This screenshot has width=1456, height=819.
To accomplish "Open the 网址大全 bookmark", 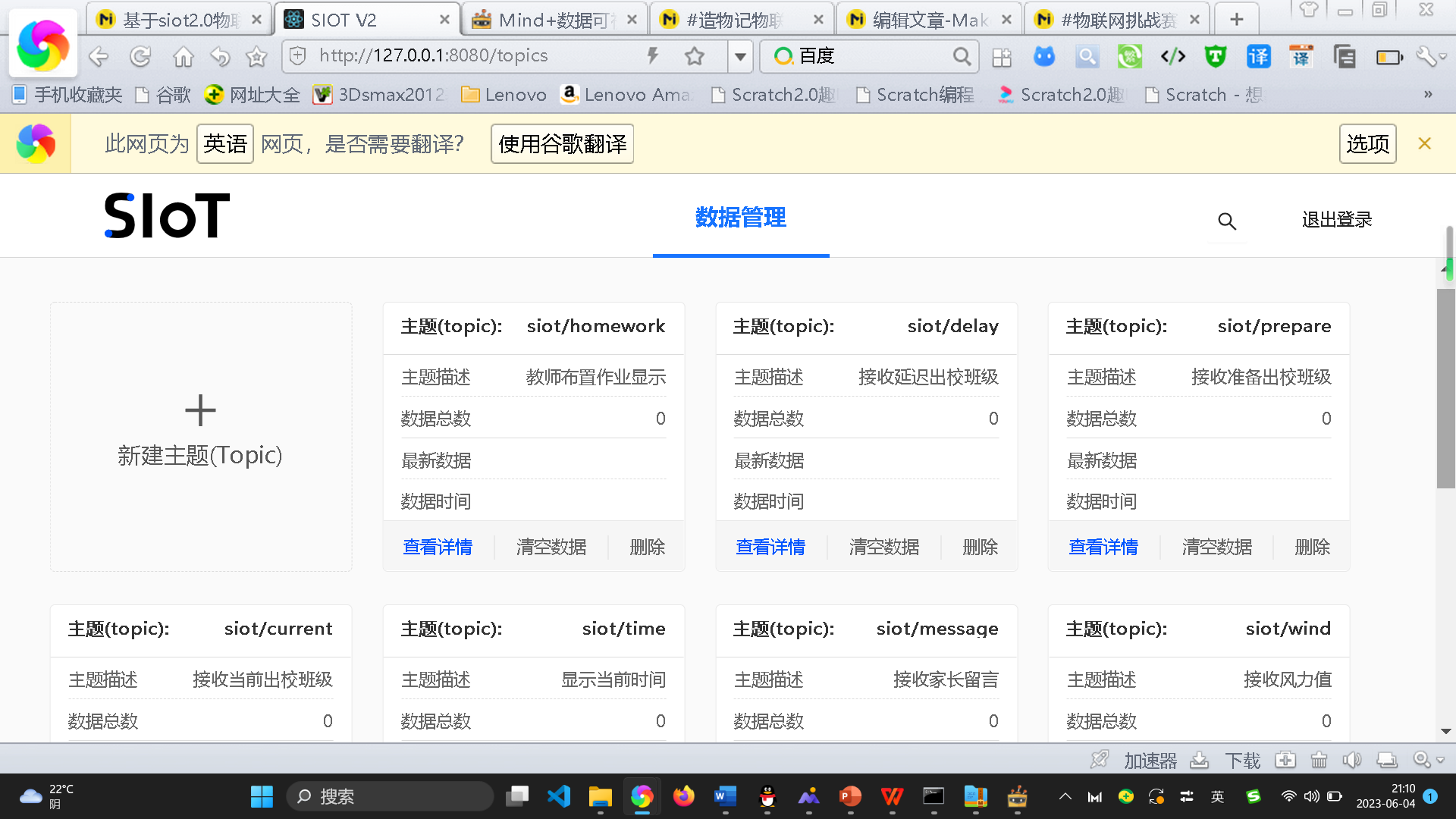I will pos(253,95).
